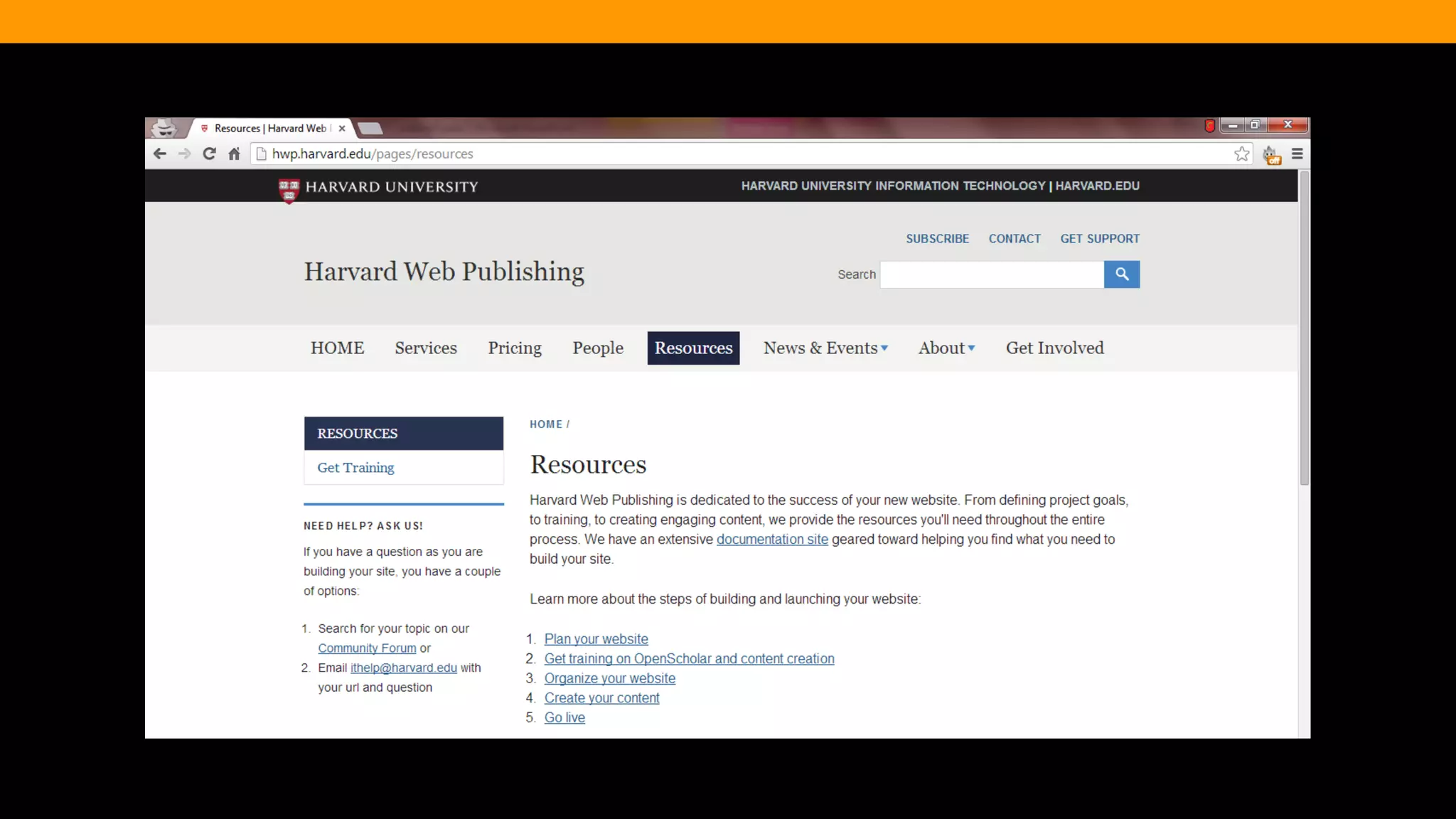Click the page icon in address bar
The width and height of the screenshot is (1456, 819).
(x=261, y=154)
